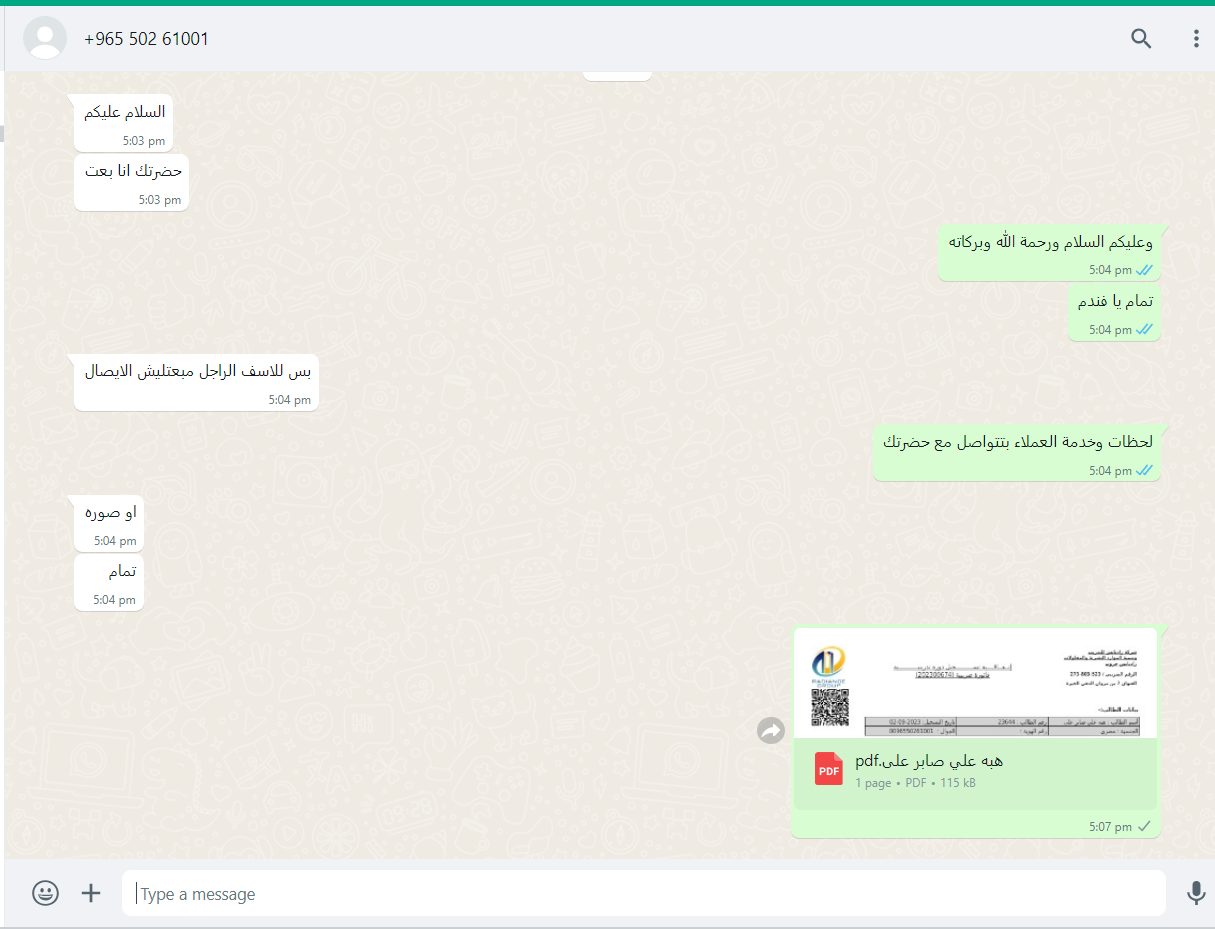1215x929 pixels.
Task: Select the السلام عليكم received message
Action: (x=125, y=123)
